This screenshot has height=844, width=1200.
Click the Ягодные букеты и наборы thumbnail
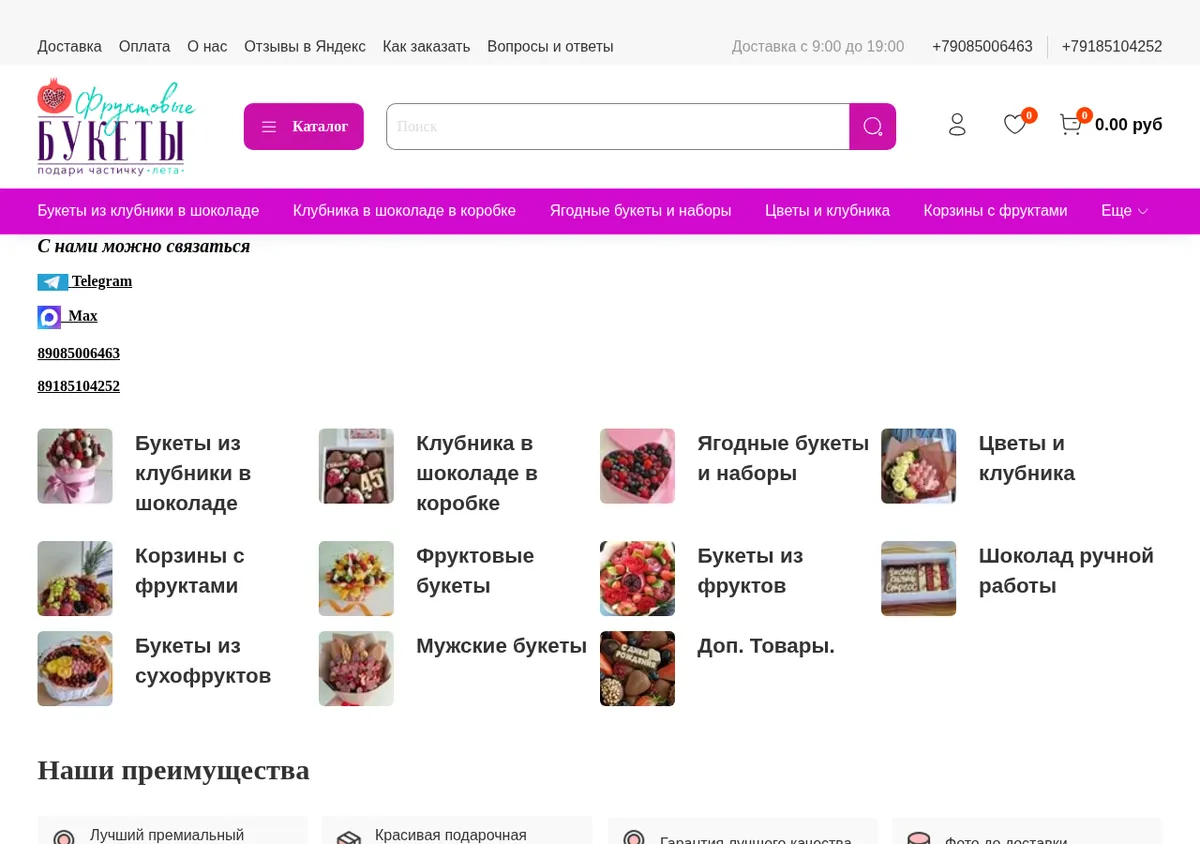pos(637,466)
